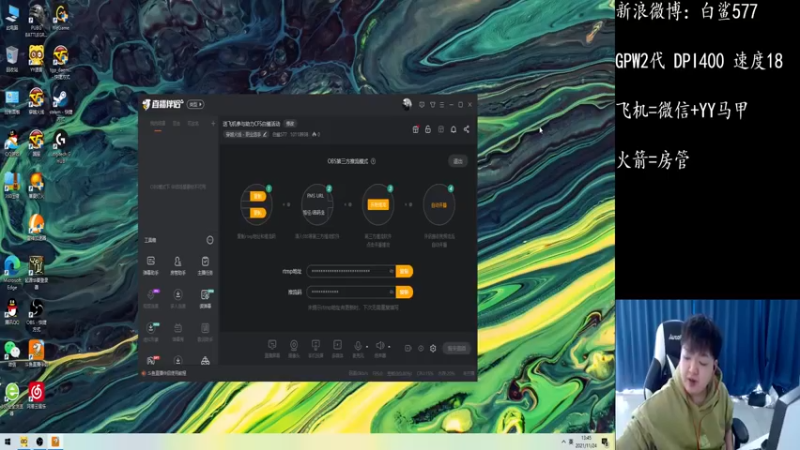The height and width of the screenshot is (450, 800).
Task: Click the microphone icon in bottom bar
Action: coord(358,346)
